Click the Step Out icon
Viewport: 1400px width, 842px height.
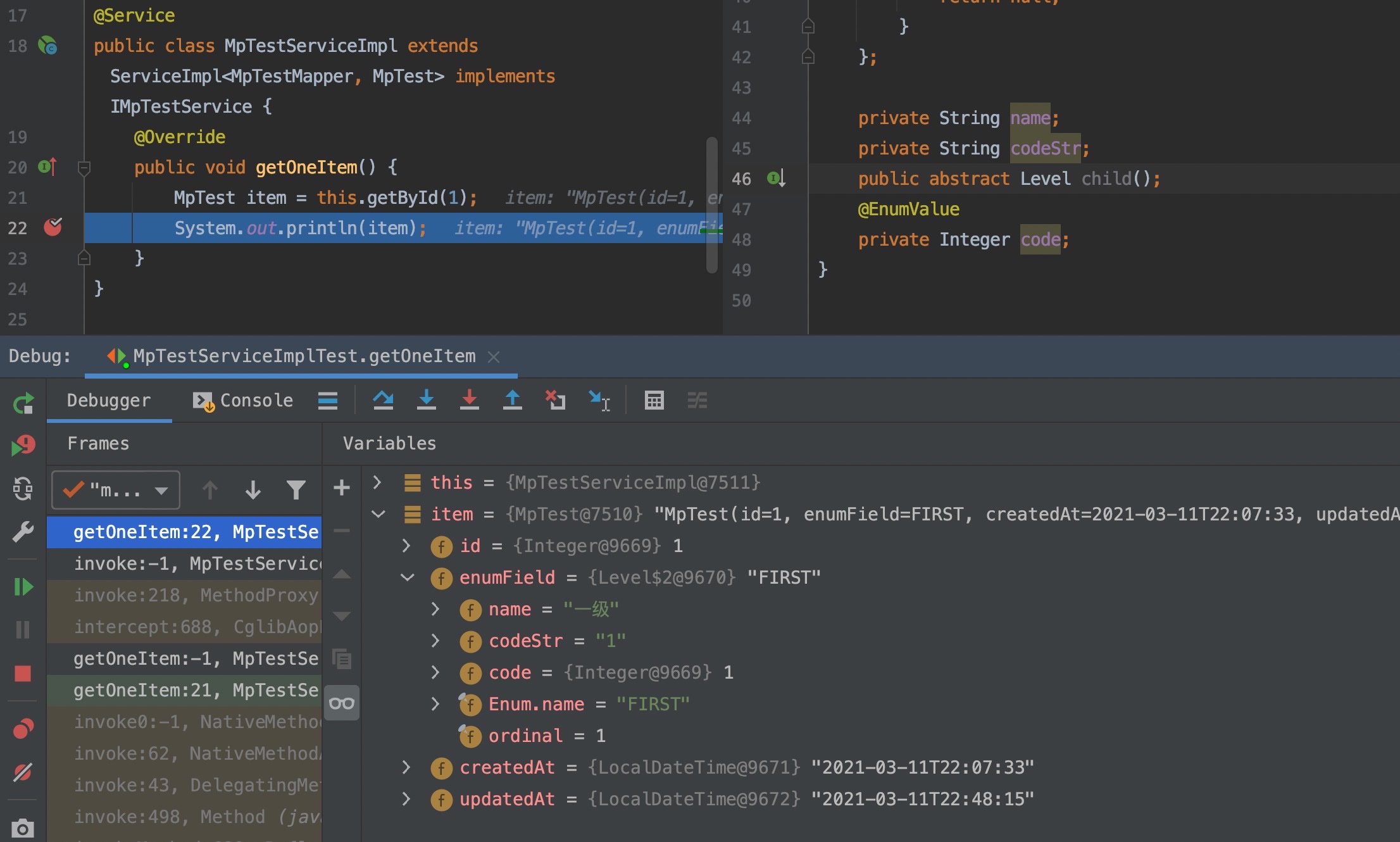tap(512, 400)
